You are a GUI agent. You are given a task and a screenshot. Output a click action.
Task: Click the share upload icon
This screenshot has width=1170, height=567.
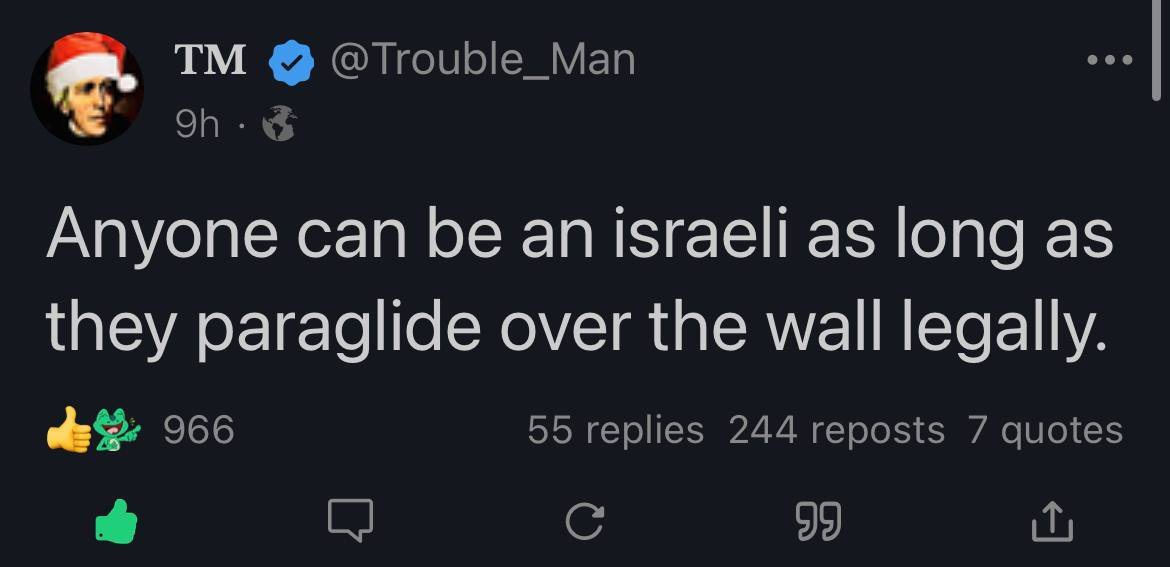[x=1051, y=521]
